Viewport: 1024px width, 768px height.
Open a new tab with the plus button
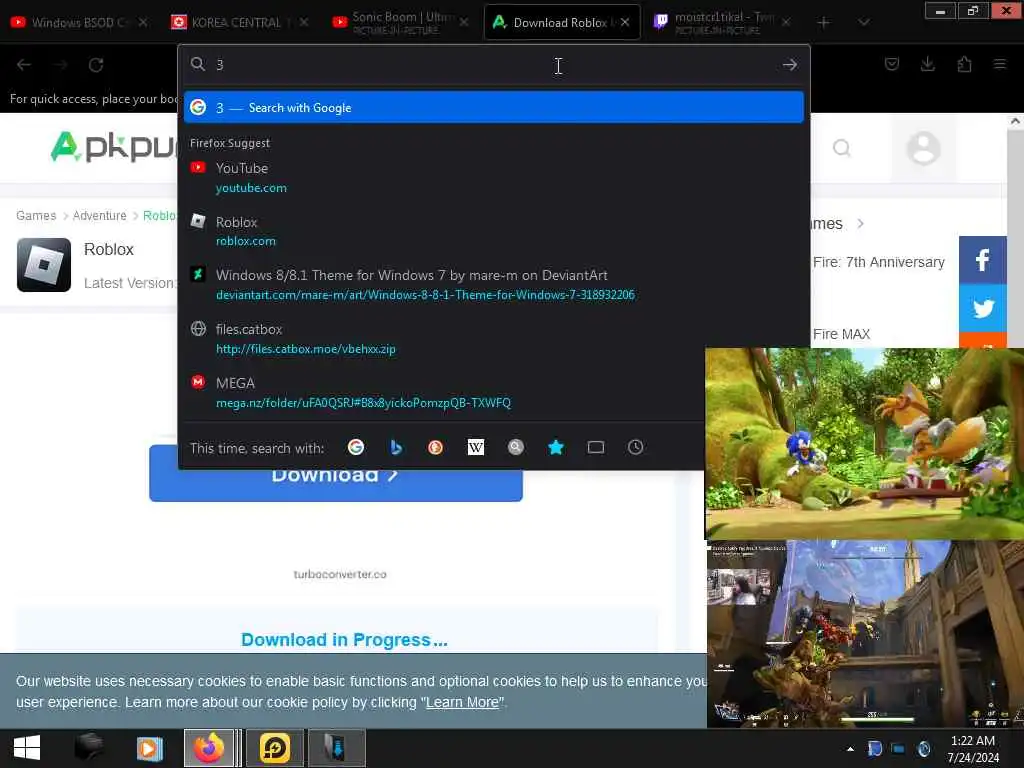824,23
